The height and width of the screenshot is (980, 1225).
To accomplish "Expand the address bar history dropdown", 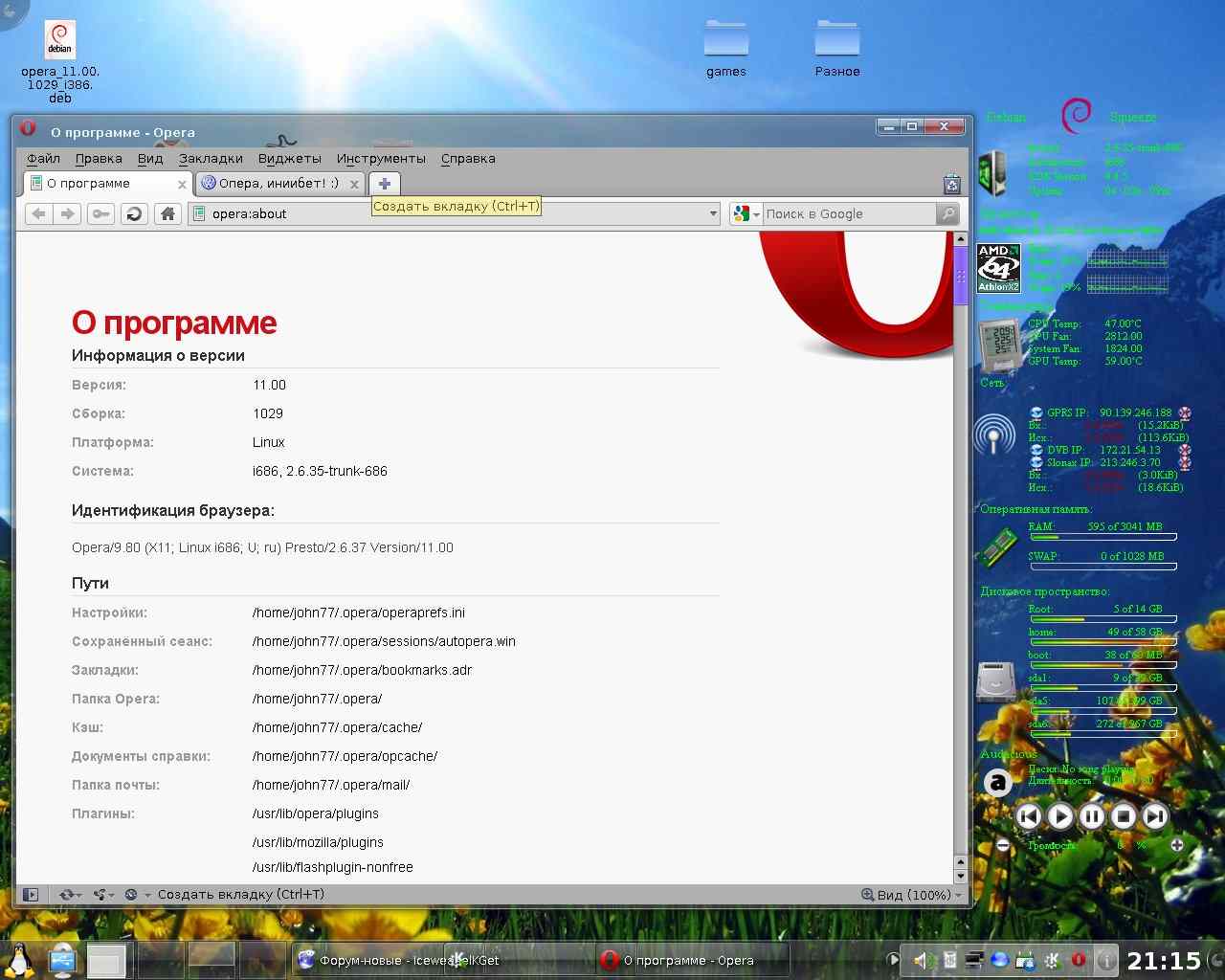I will pos(713,214).
